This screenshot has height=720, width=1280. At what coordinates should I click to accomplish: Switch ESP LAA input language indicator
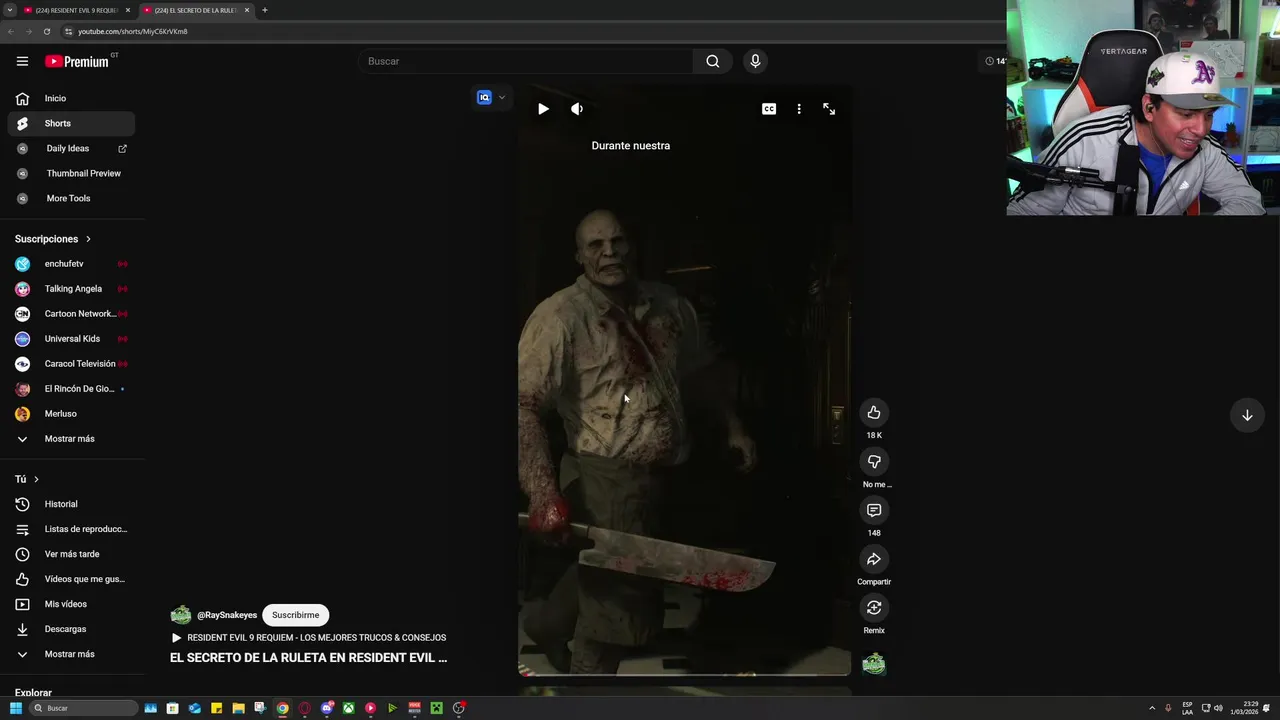(x=1187, y=708)
